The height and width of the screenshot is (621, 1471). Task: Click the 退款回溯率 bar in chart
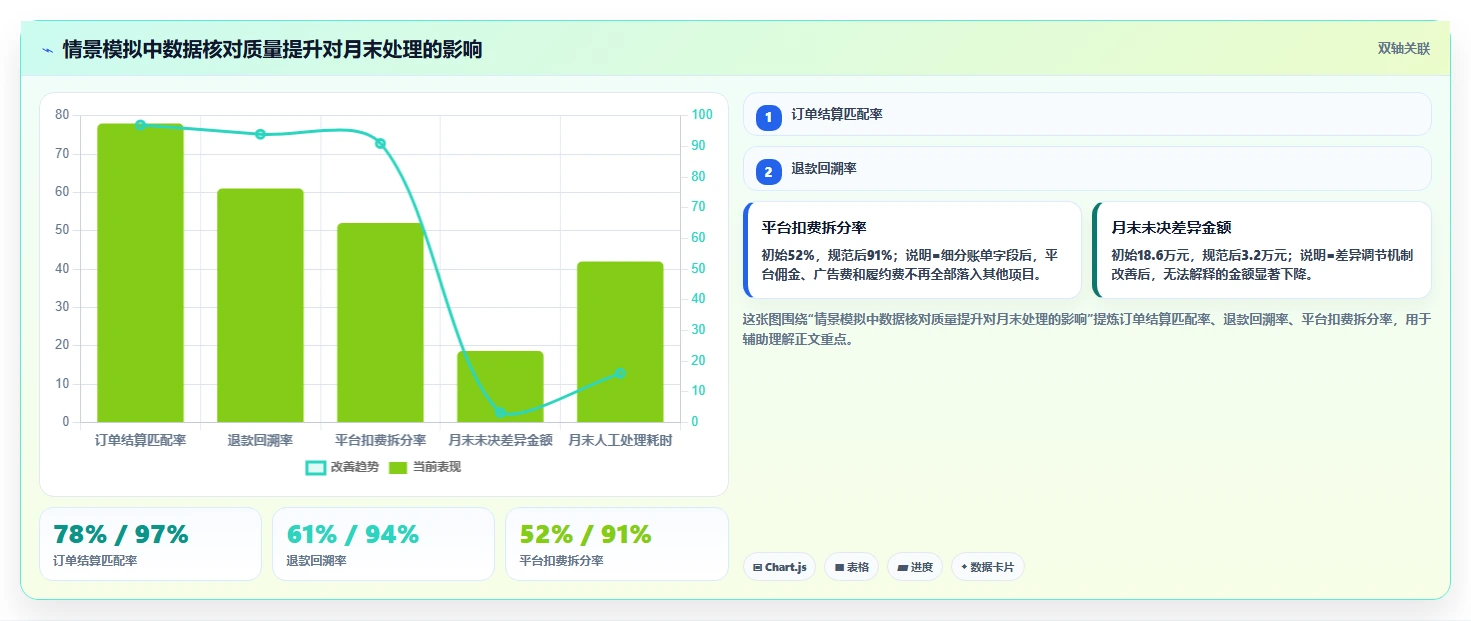pyautogui.click(x=260, y=305)
